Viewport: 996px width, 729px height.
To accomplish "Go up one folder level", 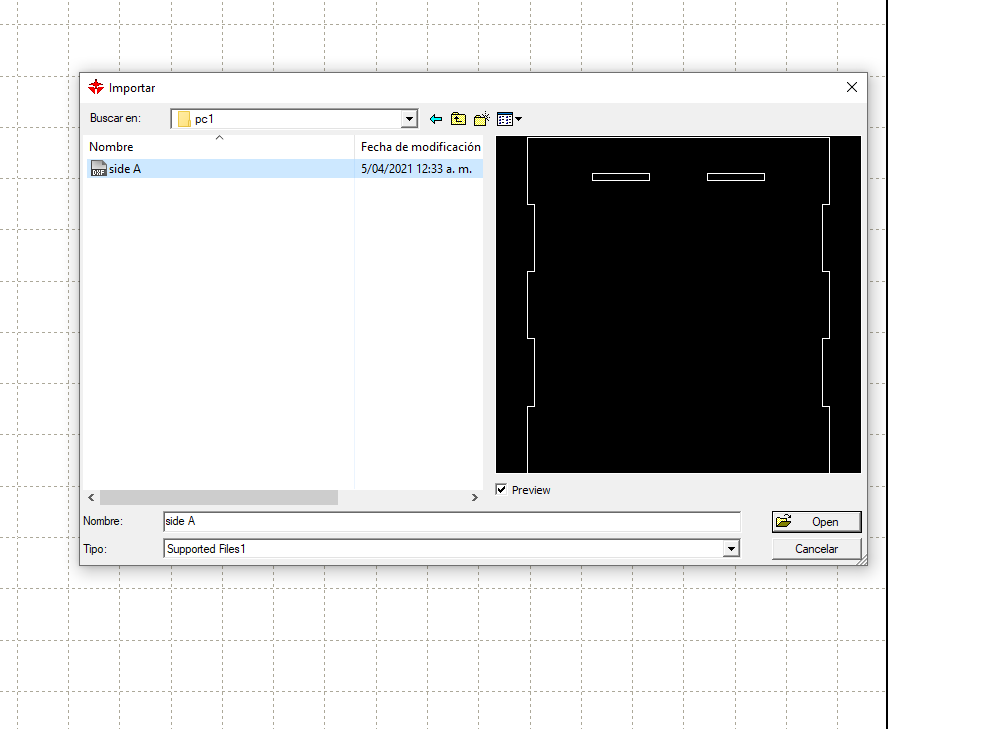I will (x=458, y=119).
